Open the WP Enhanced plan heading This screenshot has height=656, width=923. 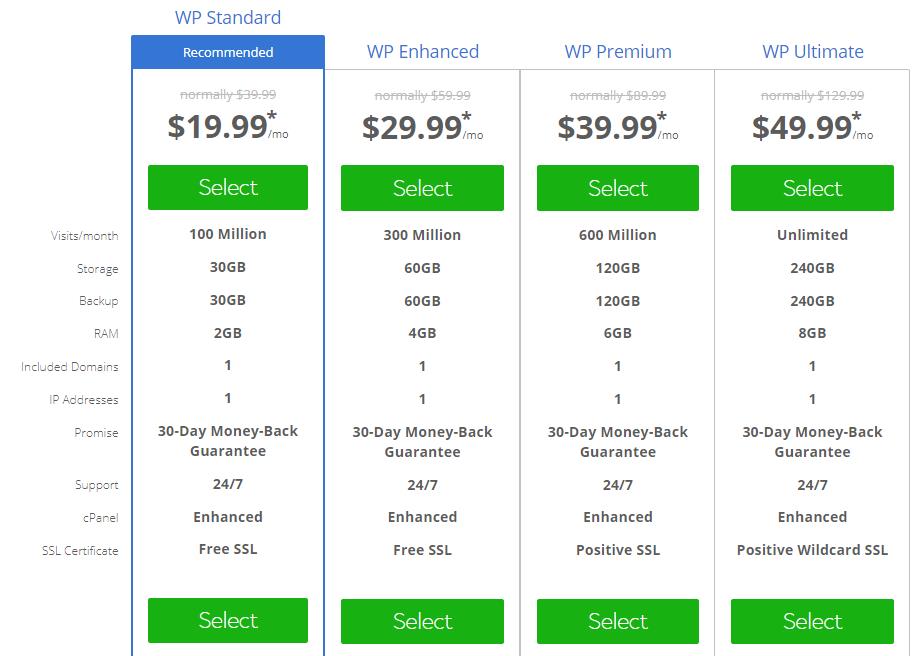[x=423, y=52]
